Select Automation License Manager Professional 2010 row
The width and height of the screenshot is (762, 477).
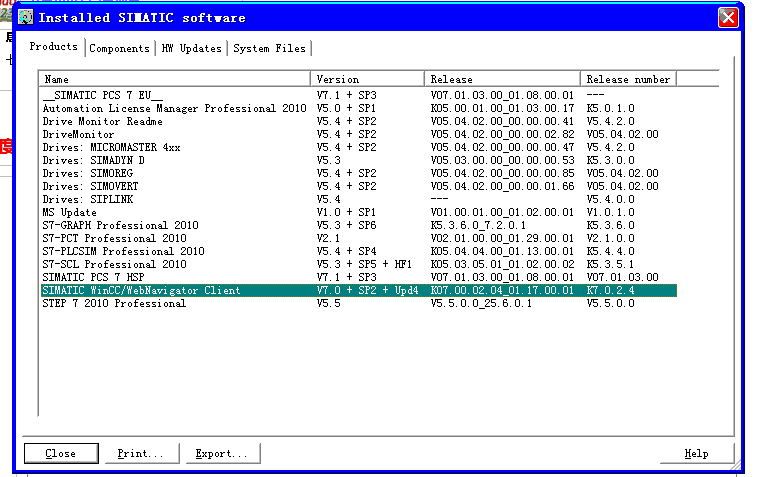[x=359, y=108]
